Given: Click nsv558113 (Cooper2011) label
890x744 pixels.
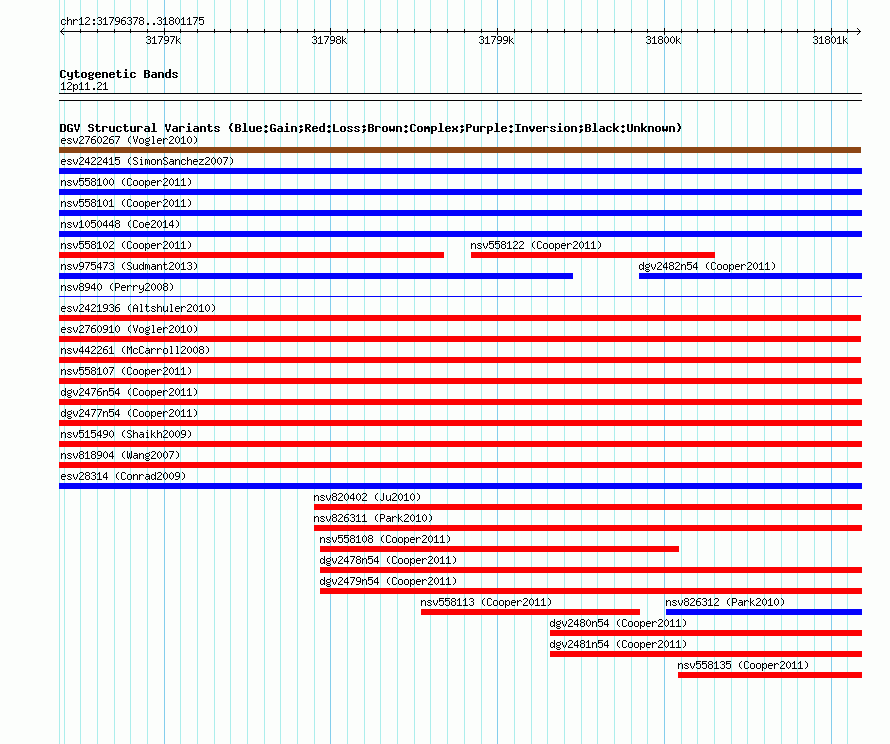Looking at the screenshot, I should tap(486, 602).
